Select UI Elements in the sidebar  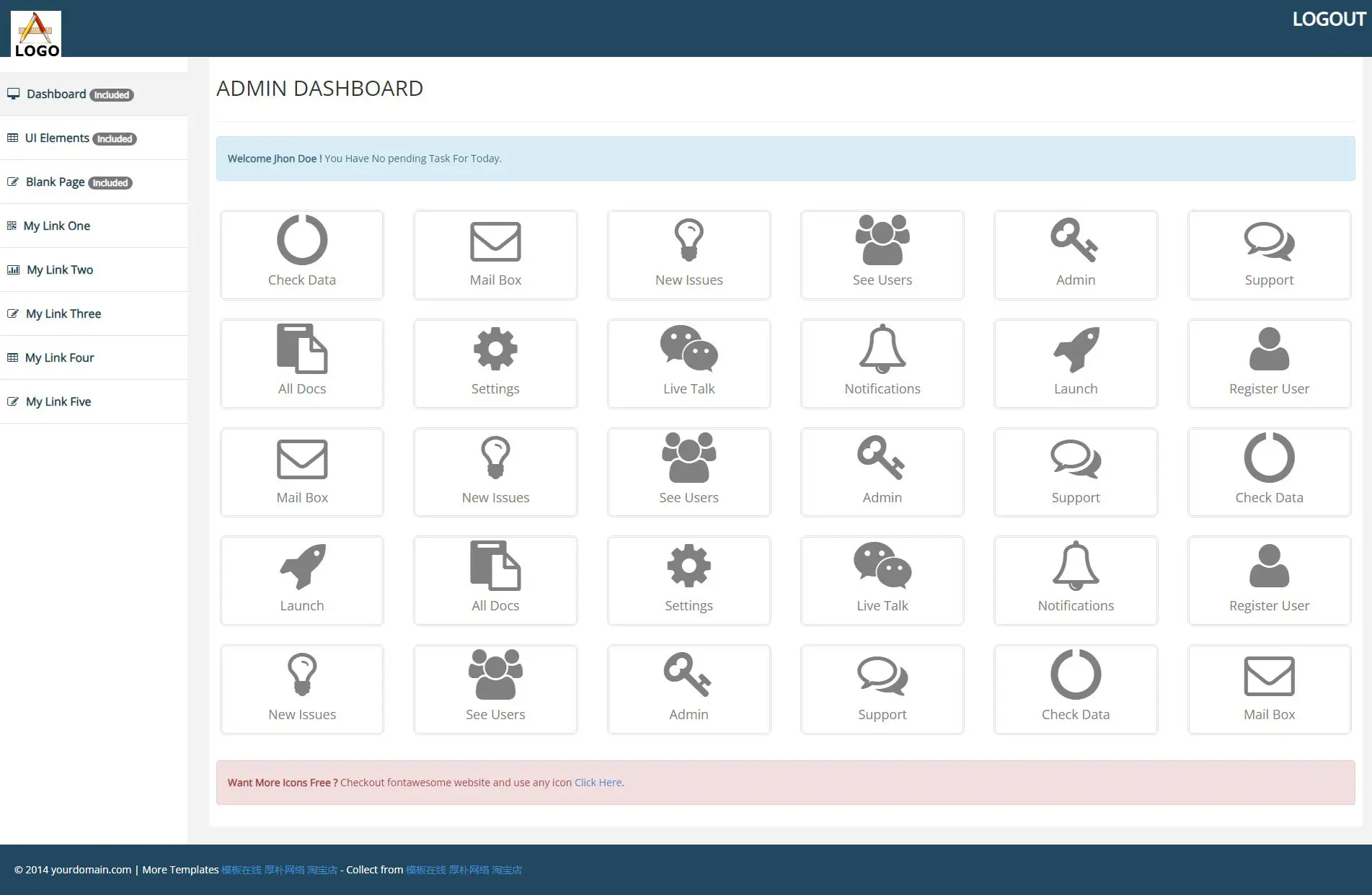(x=57, y=138)
